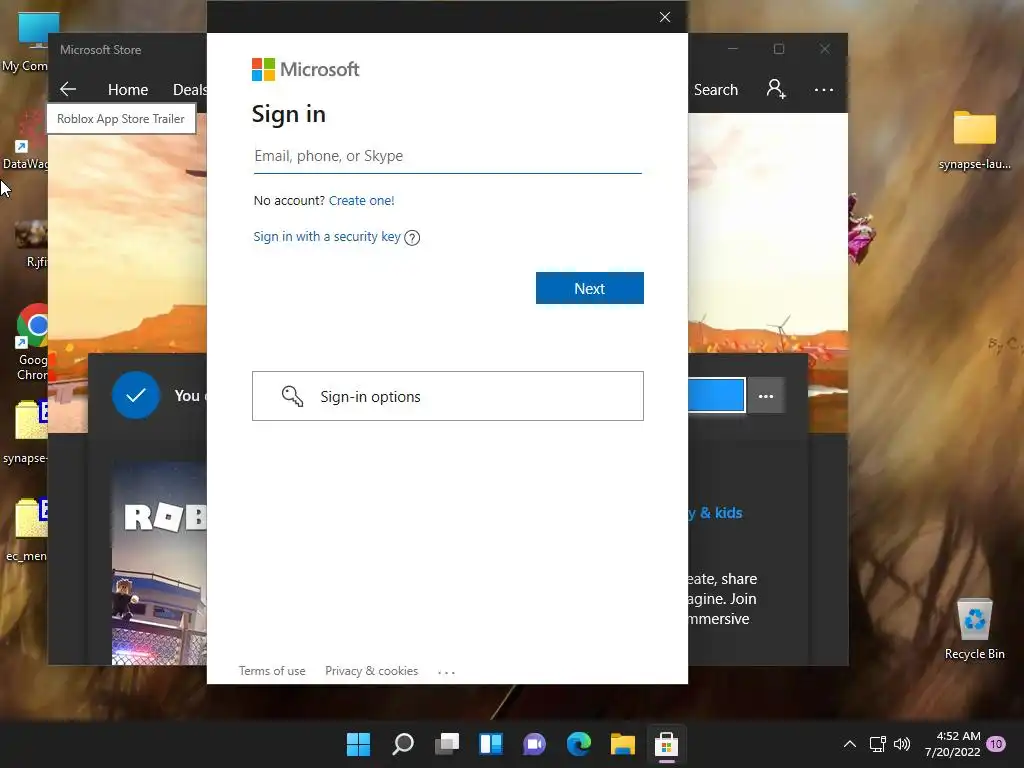
Task: Open Terms of use link
Action: pos(272,671)
